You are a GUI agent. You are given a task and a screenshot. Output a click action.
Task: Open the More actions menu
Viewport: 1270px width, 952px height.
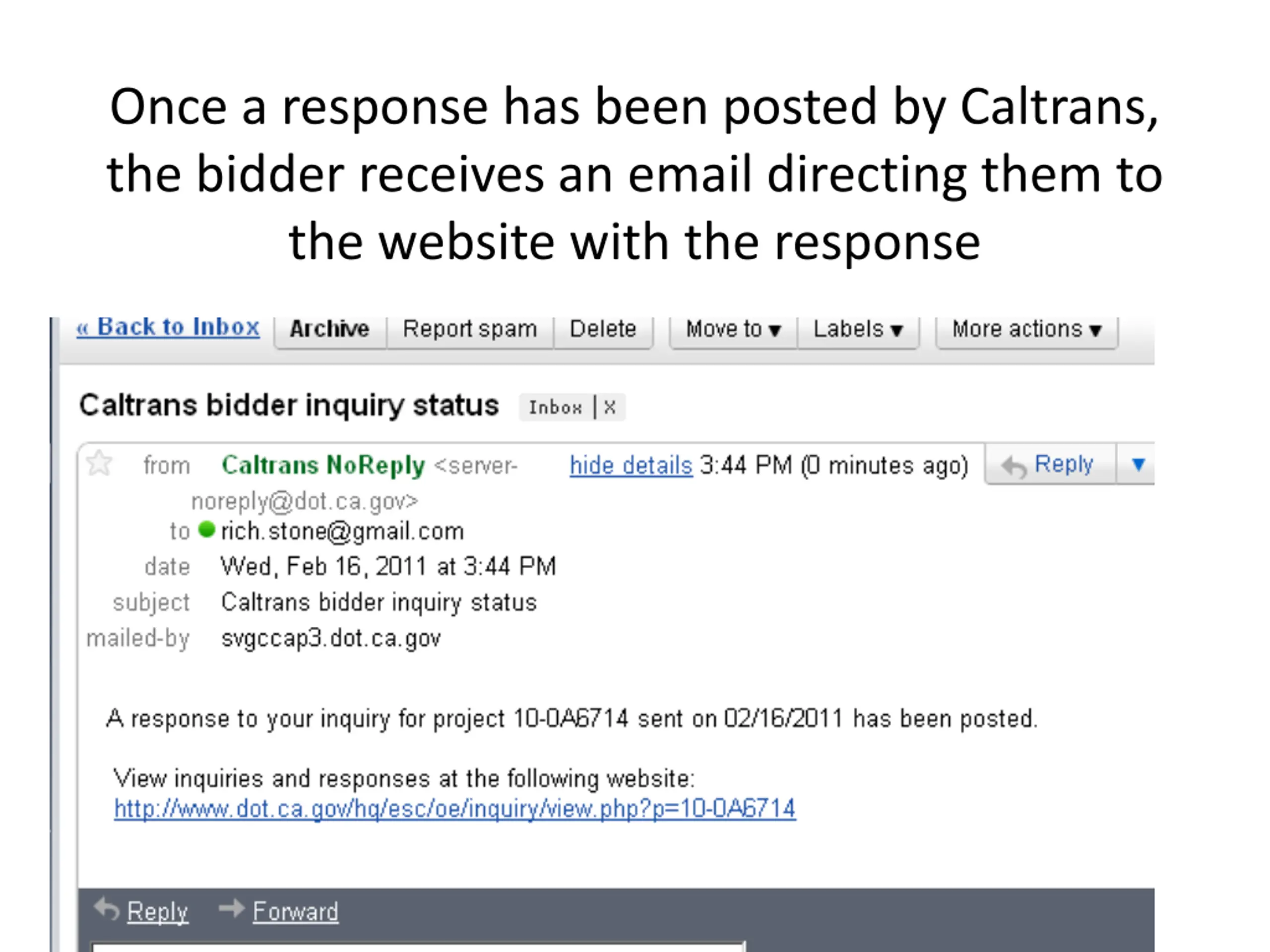tap(1026, 330)
